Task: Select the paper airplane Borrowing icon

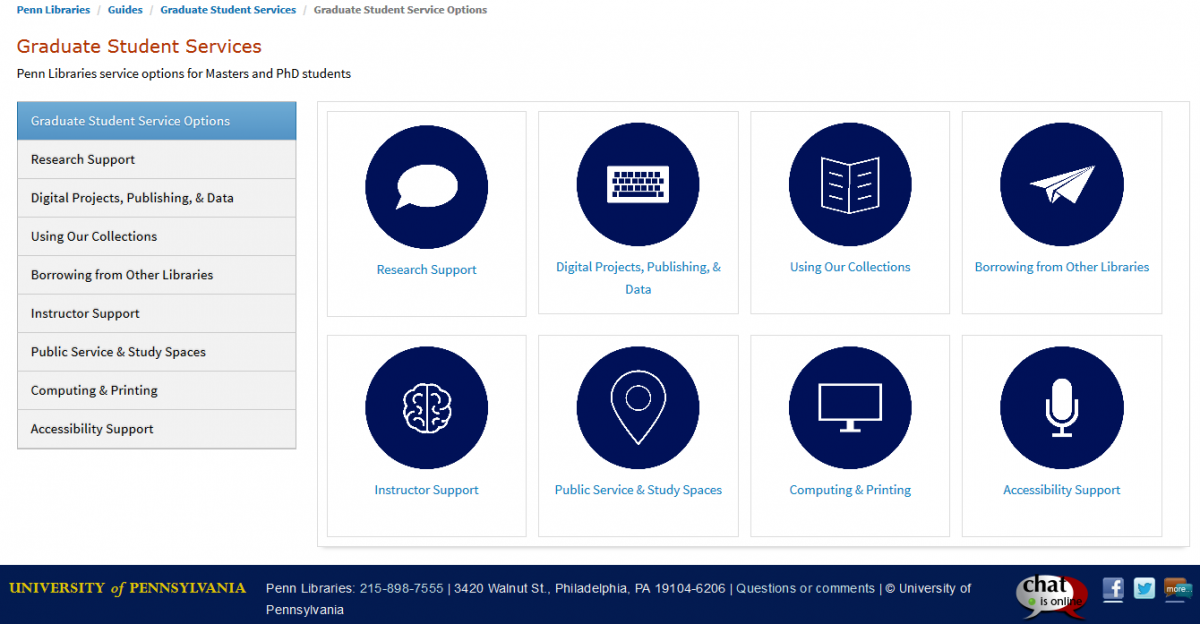Action: click(x=1062, y=184)
